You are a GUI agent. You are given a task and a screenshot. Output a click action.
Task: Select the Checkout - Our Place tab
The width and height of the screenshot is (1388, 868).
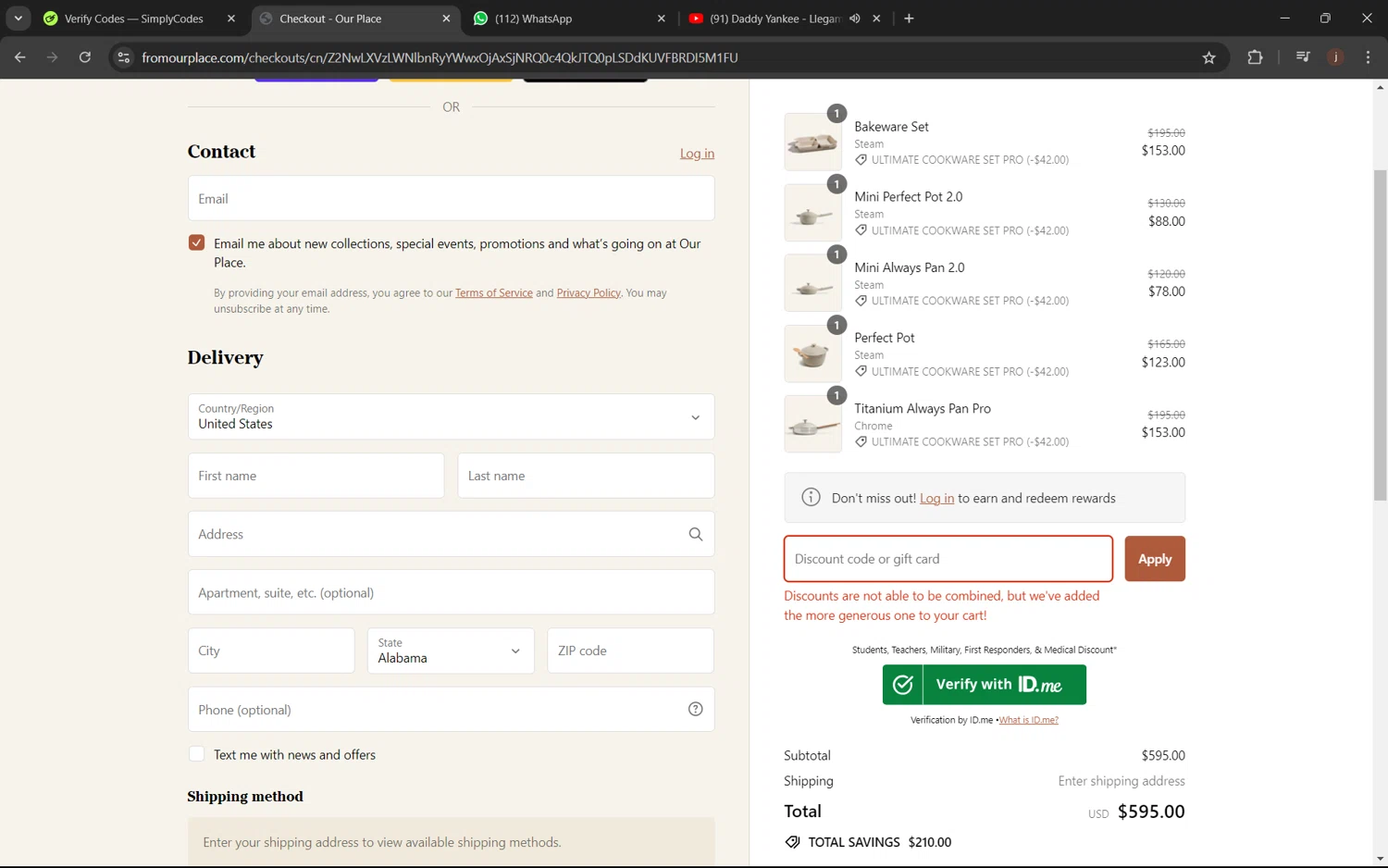(330, 19)
